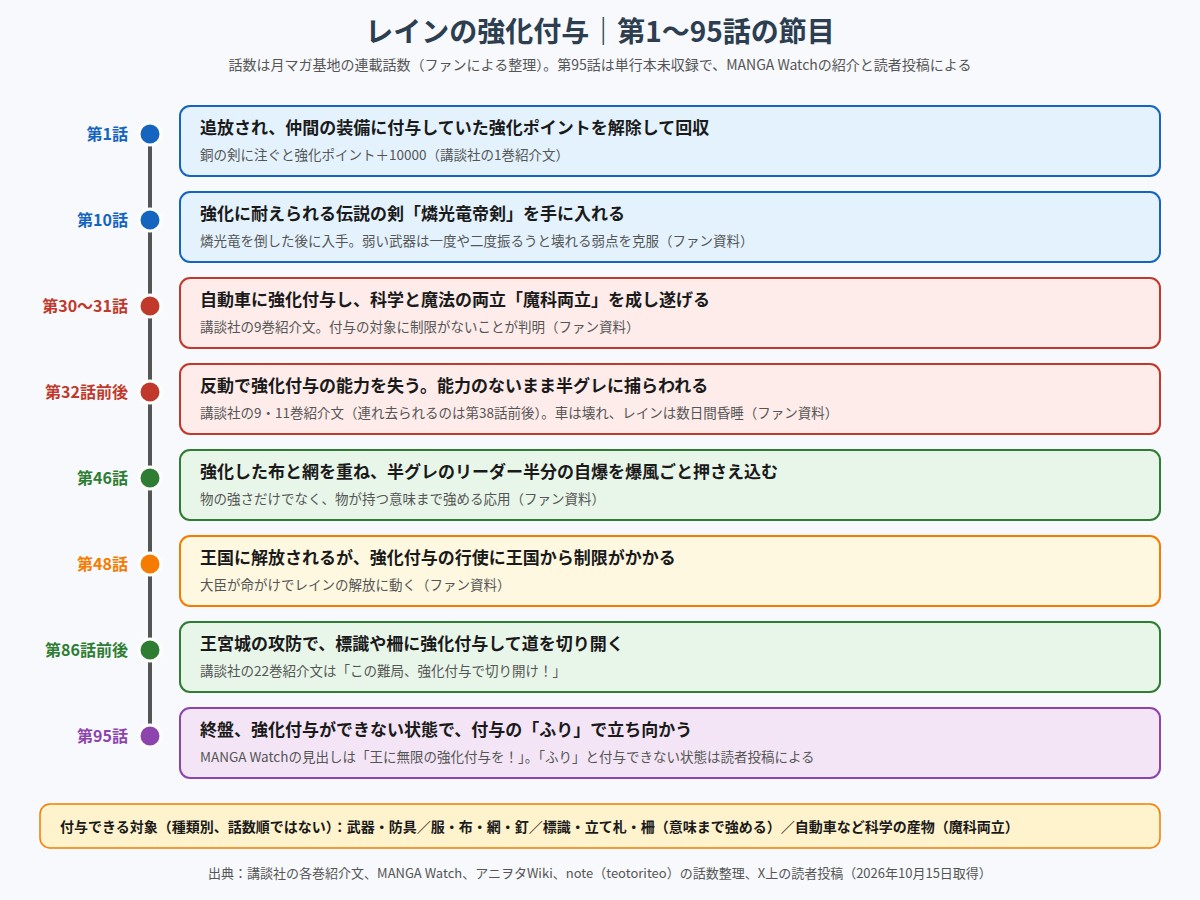
Task: Click the heading starting "強化した布と網を重ね"
Action: [x=489, y=472]
